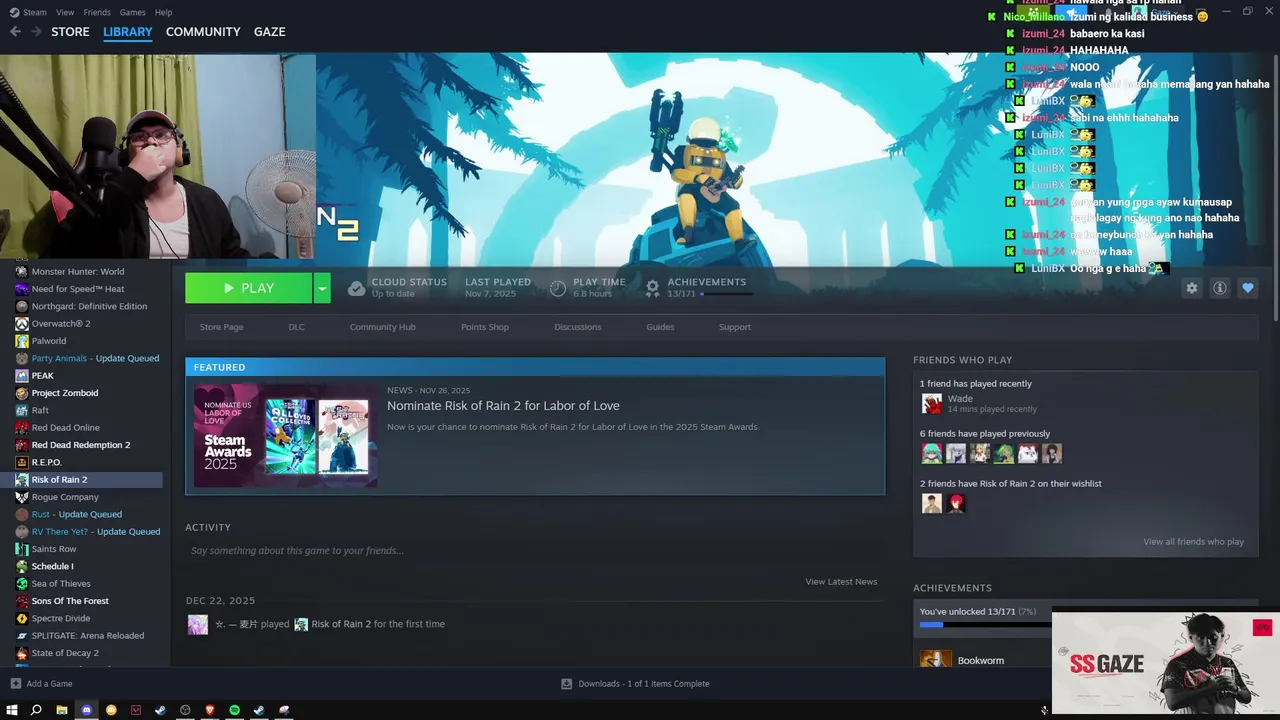Image resolution: width=1280 pixels, height=720 pixels.
Task: Open the Risk of Rain 2 link in activity
Action: (x=341, y=624)
